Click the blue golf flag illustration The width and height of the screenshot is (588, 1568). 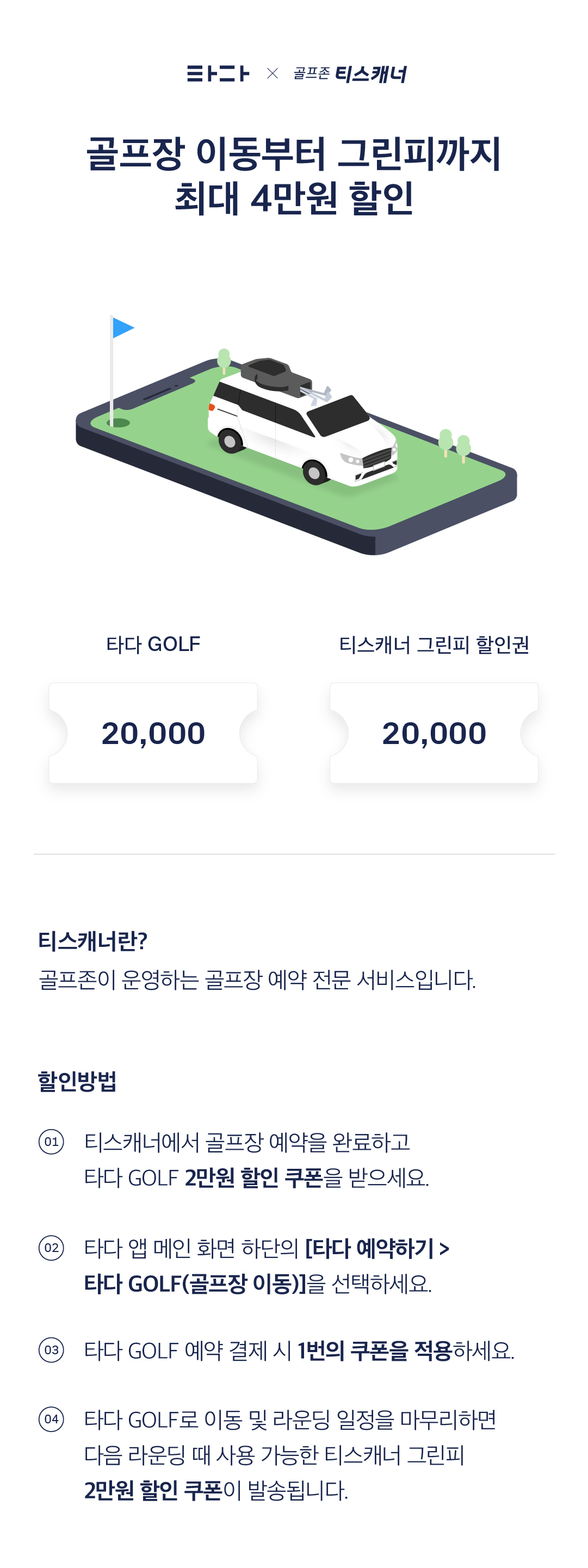tap(122, 329)
